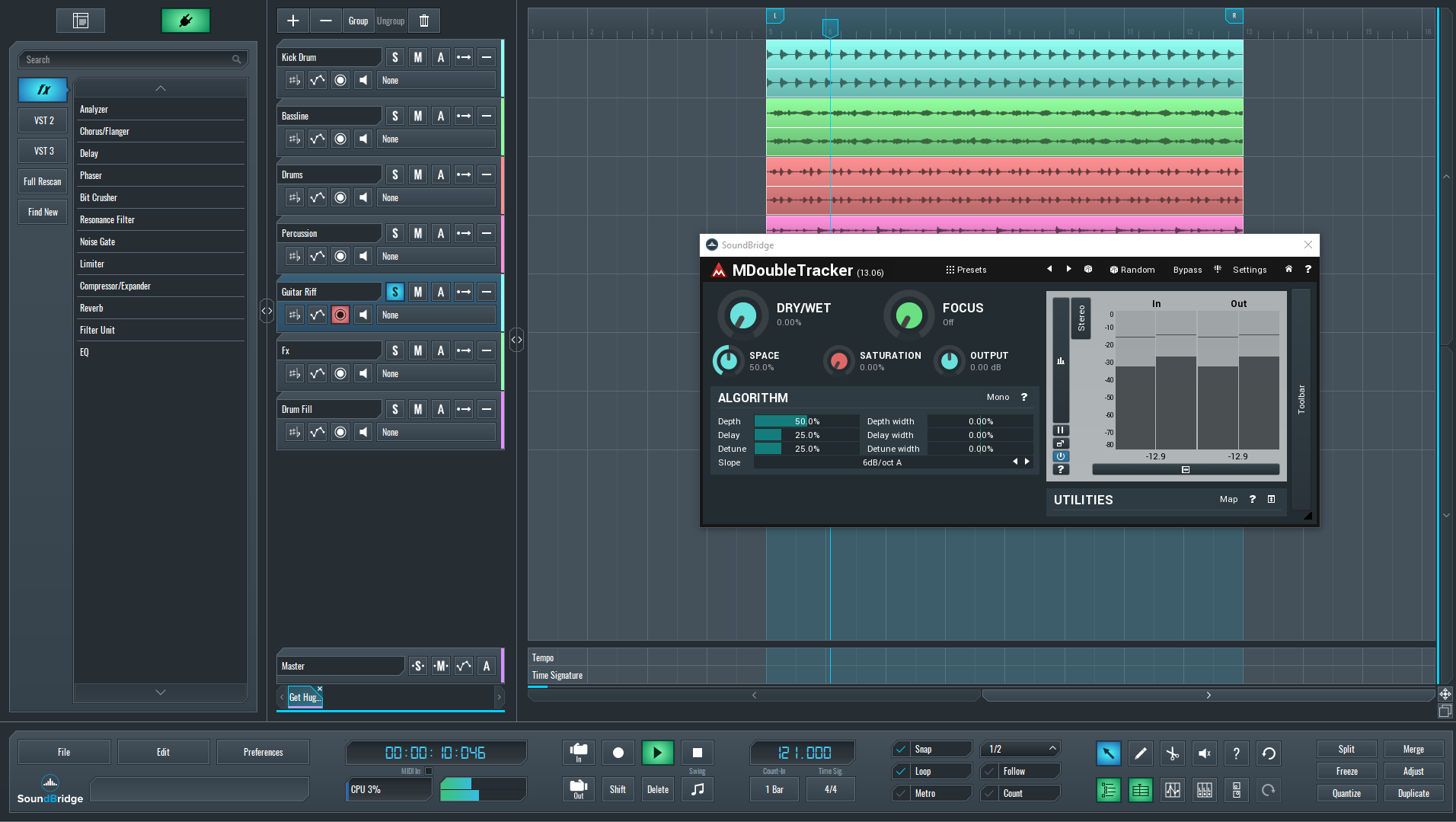
Task: Click the Find New button
Action: (x=43, y=212)
